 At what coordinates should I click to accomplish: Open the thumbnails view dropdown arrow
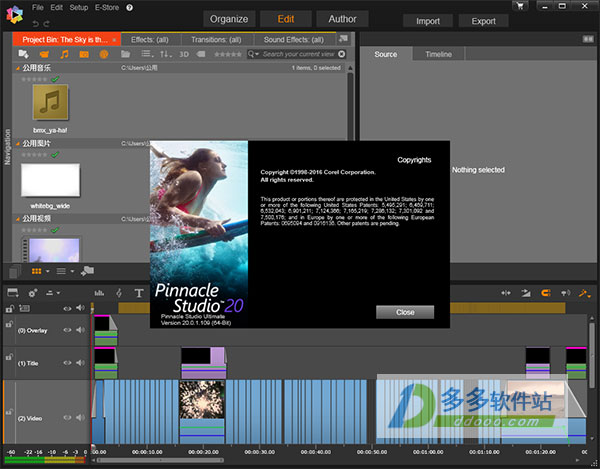47,271
